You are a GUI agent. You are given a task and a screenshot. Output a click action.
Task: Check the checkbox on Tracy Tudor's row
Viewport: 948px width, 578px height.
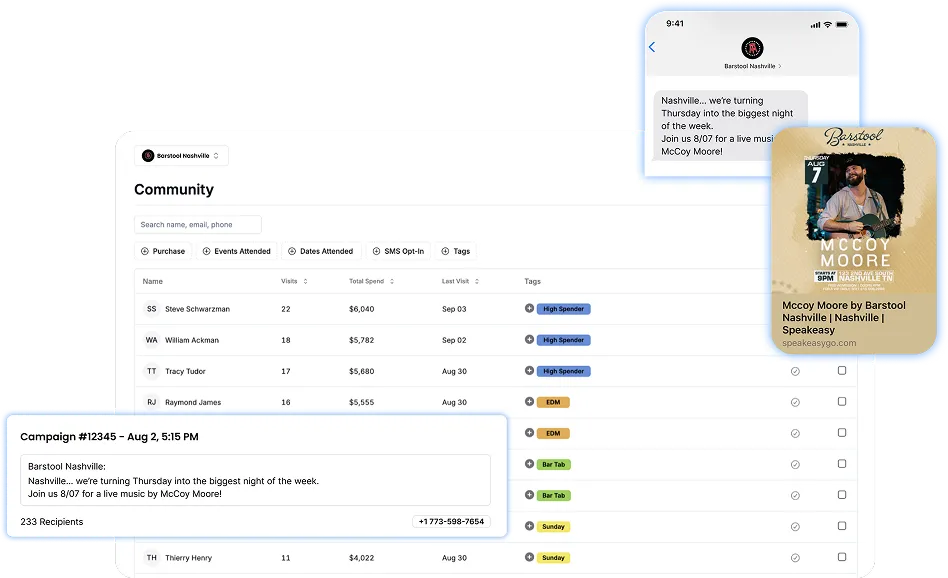843,371
